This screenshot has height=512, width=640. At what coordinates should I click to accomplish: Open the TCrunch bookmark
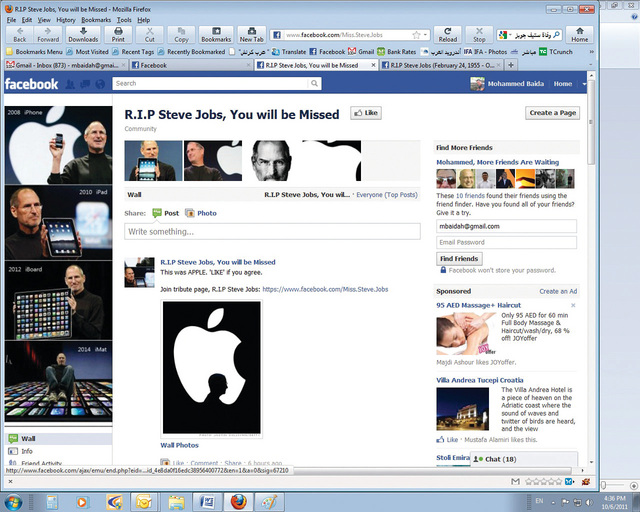[x=556, y=52]
